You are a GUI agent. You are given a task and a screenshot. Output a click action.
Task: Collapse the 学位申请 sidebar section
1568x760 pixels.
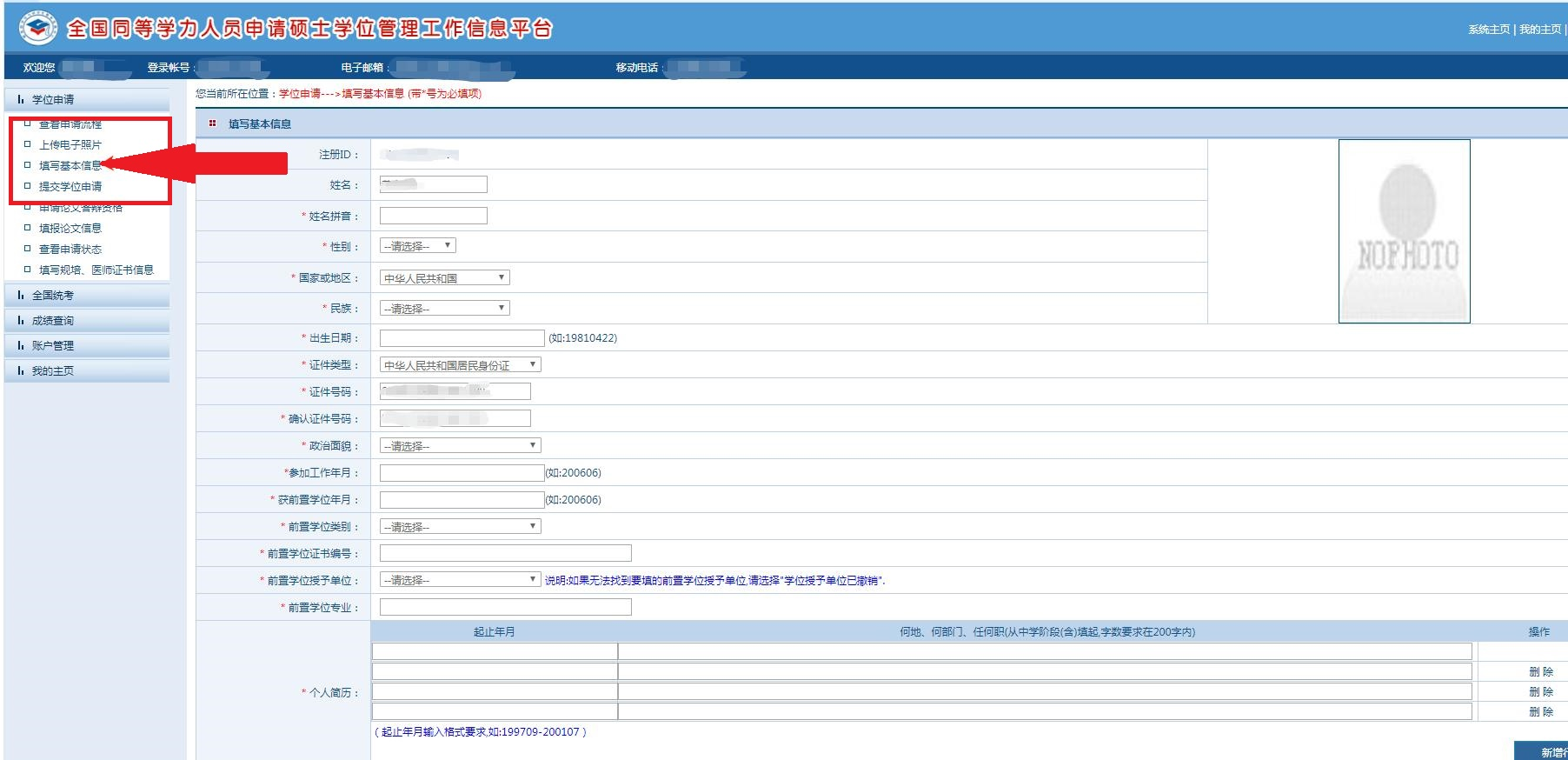coord(53,100)
